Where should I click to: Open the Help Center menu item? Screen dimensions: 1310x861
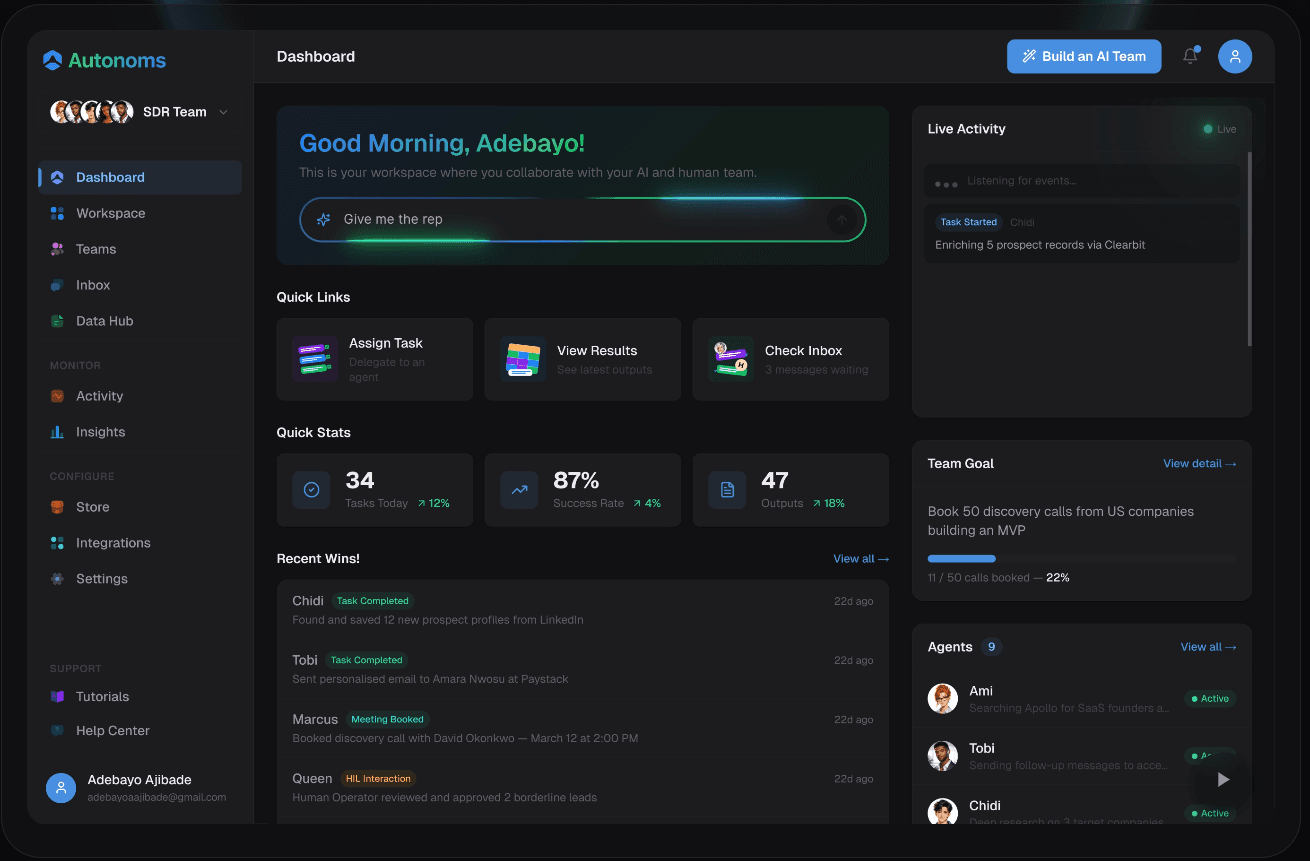point(140,730)
